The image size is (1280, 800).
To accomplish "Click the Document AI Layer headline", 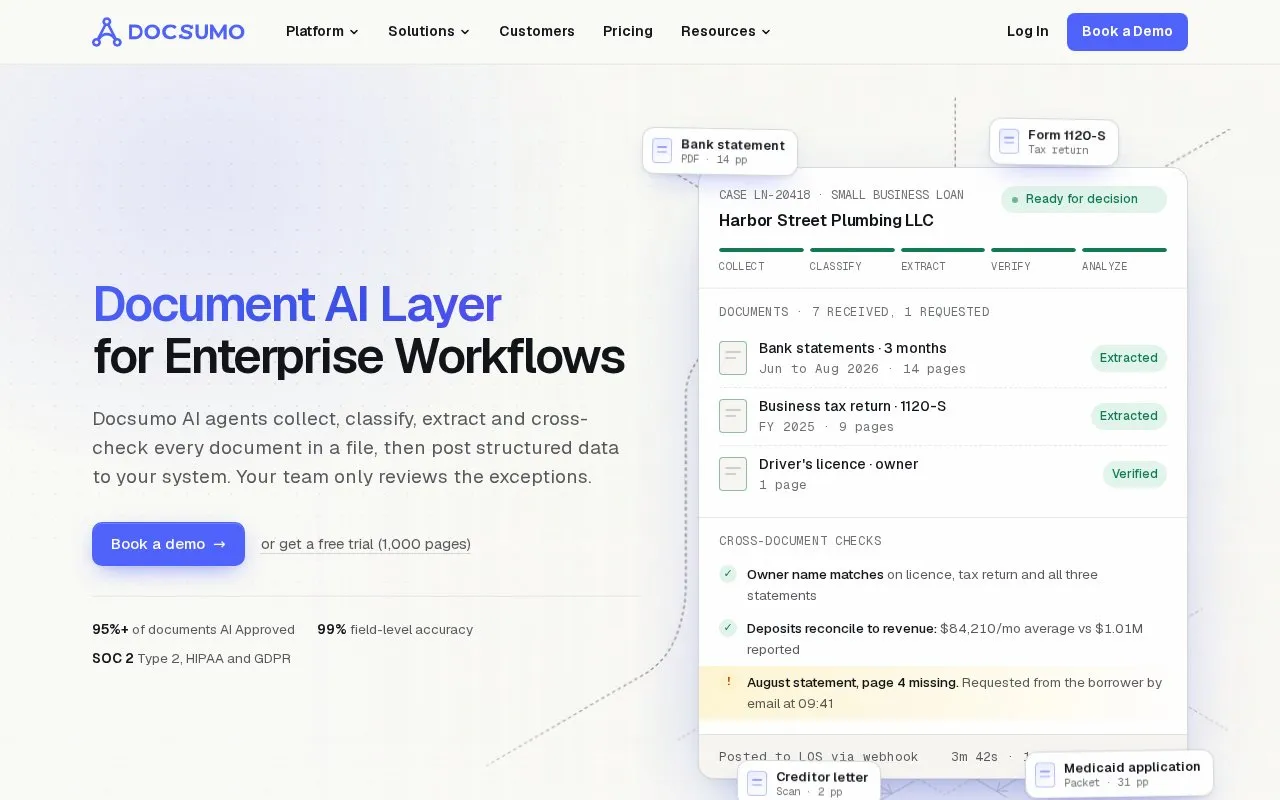I will click(297, 305).
